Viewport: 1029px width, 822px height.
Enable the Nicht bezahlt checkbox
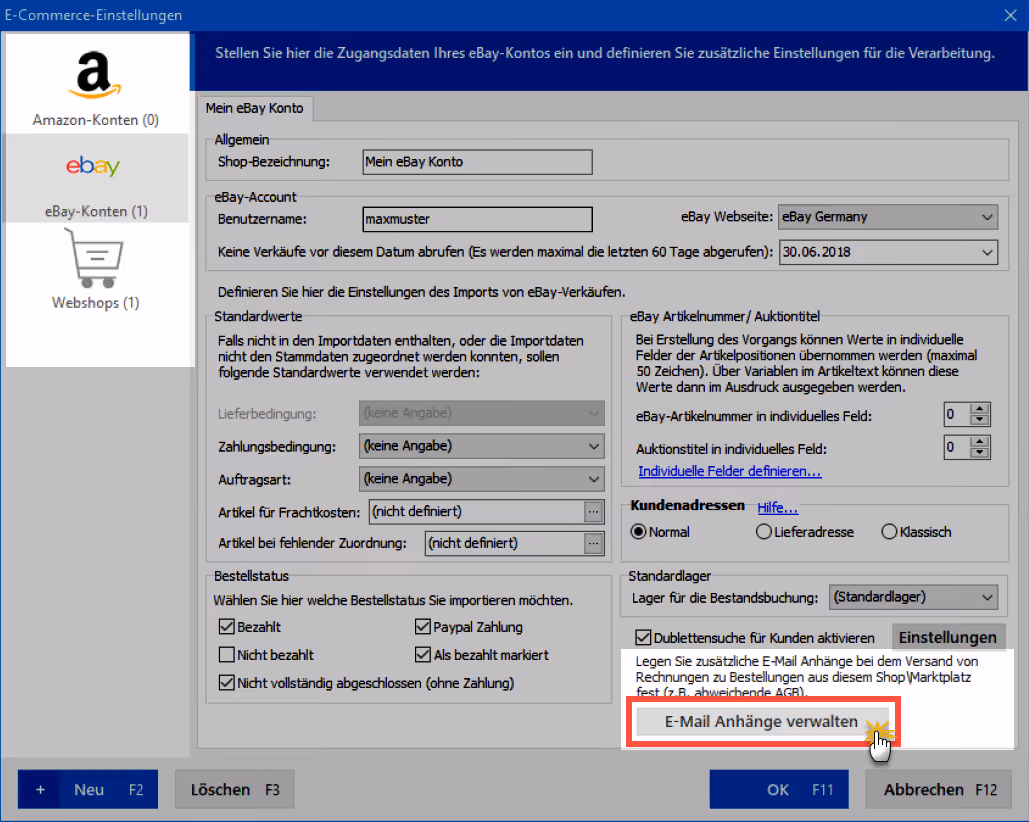point(226,655)
